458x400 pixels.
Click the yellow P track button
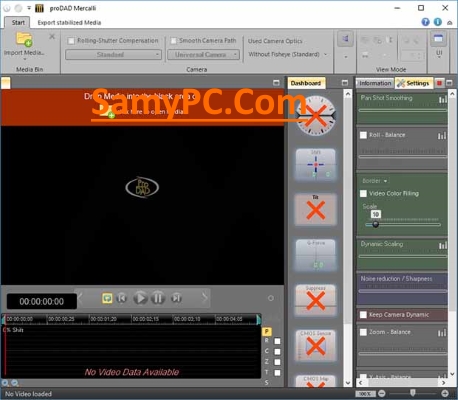267,331
